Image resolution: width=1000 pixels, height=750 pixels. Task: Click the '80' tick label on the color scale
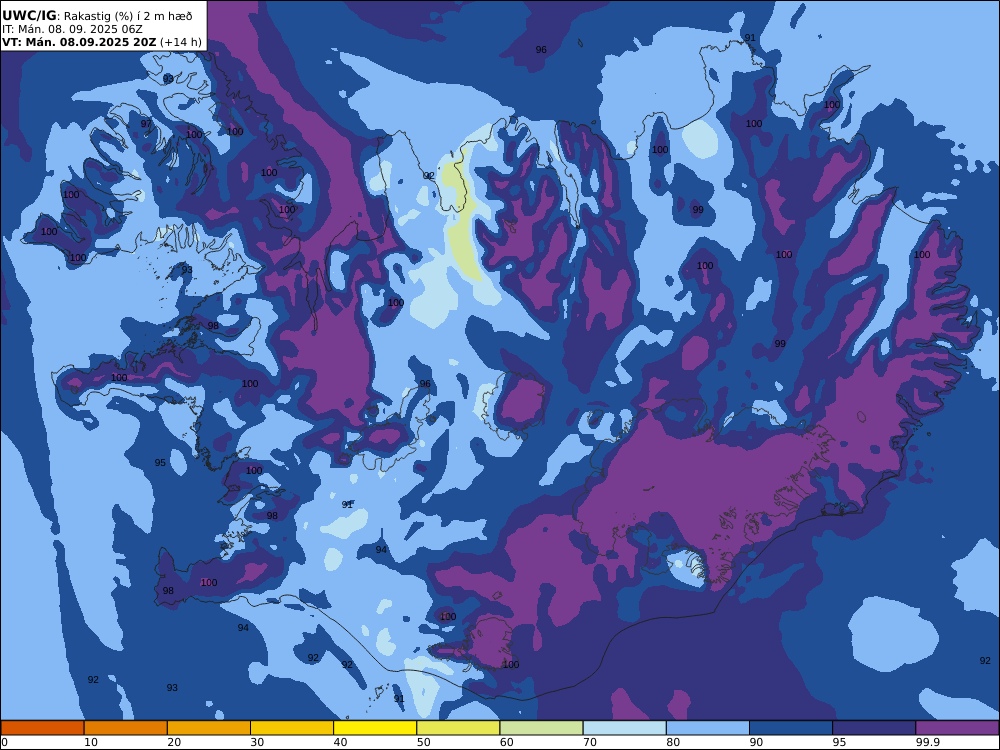point(673,742)
